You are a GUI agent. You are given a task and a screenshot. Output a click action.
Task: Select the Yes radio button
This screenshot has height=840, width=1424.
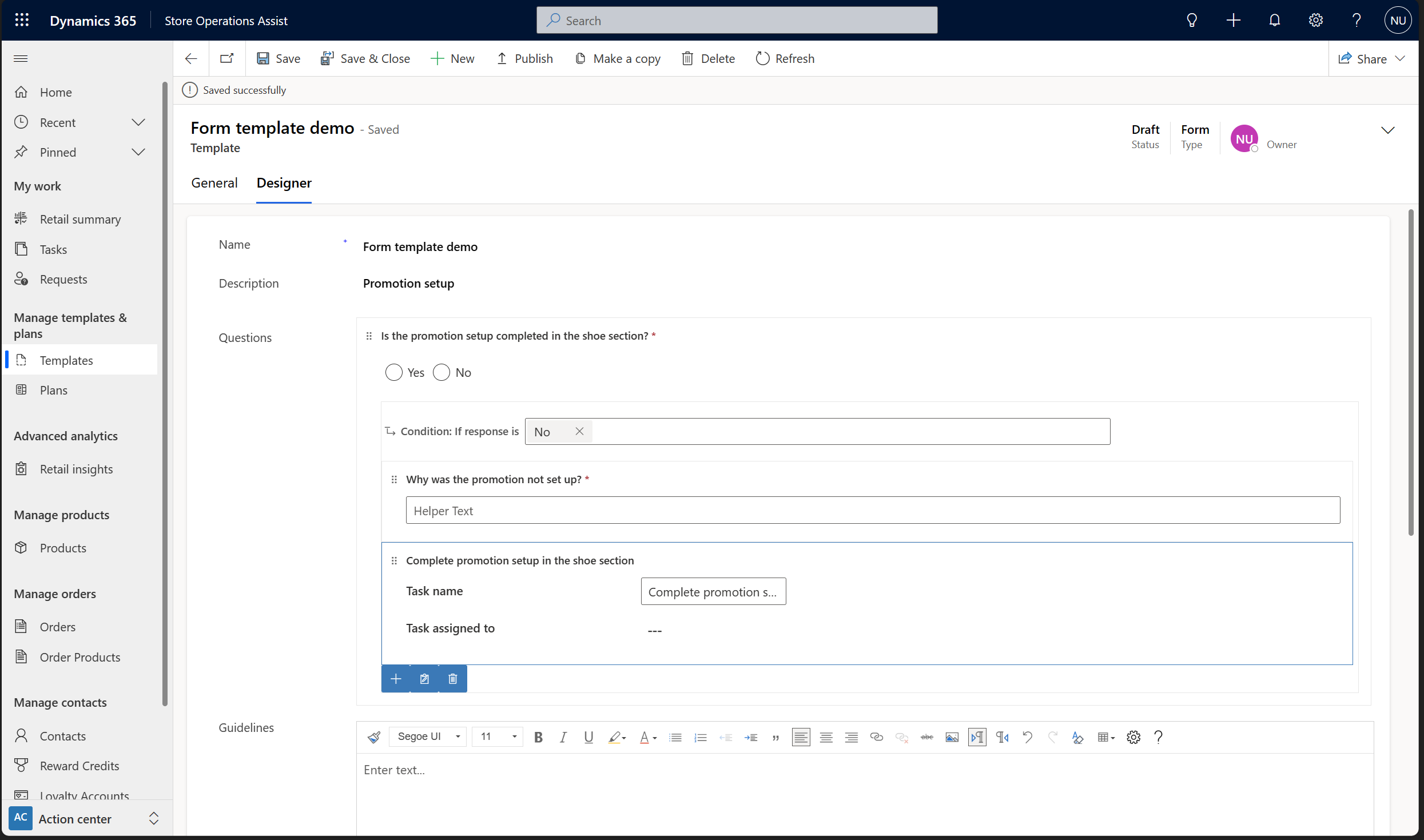pyautogui.click(x=393, y=372)
